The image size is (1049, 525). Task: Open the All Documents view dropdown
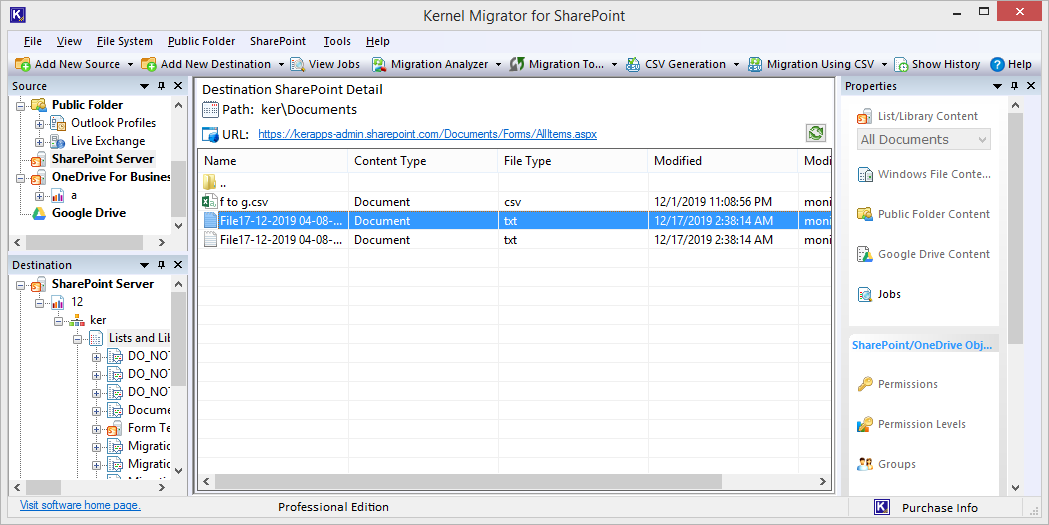[924, 140]
